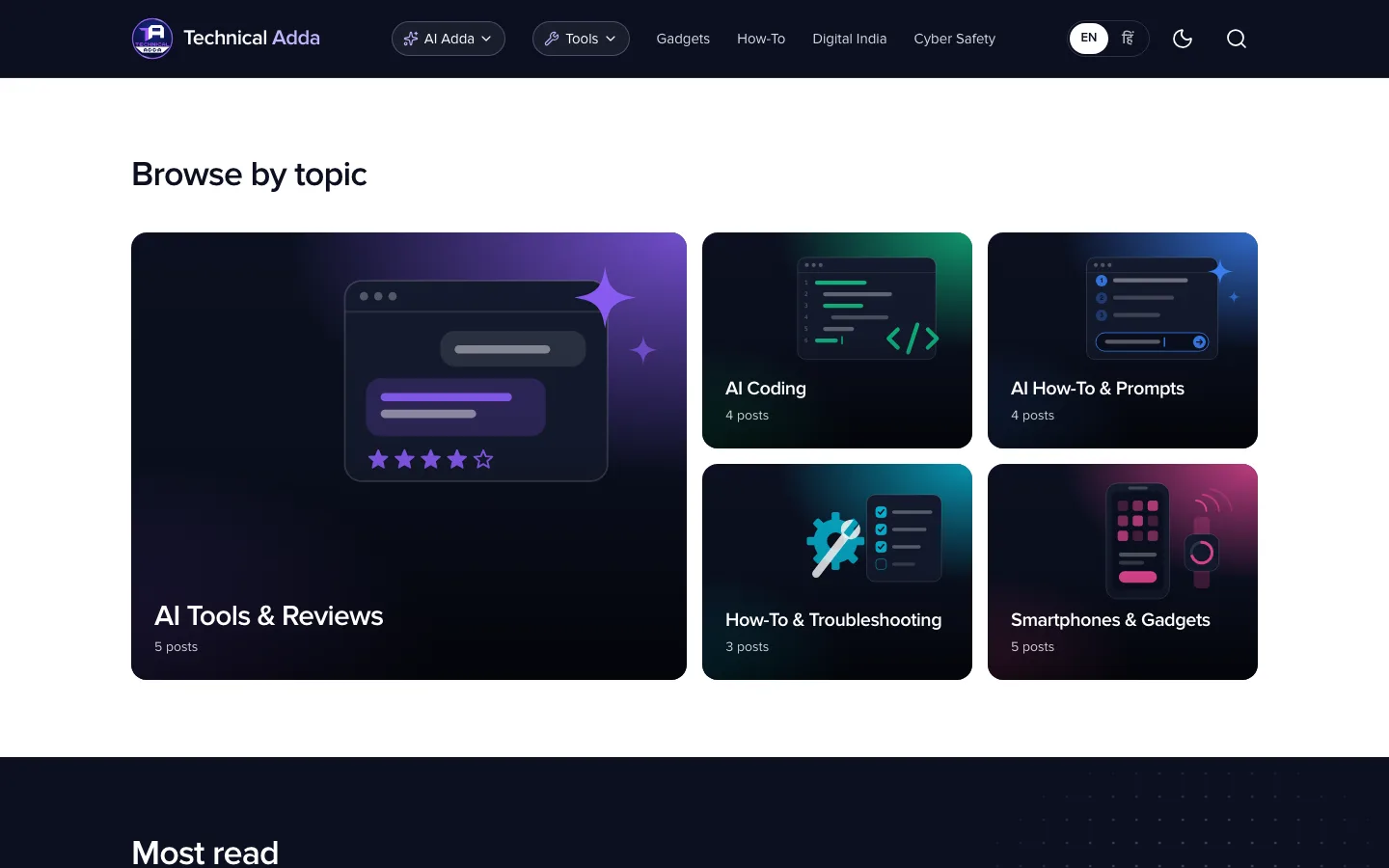Open Cyber Safety in the navbar
1389x868 pixels.
click(x=955, y=39)
